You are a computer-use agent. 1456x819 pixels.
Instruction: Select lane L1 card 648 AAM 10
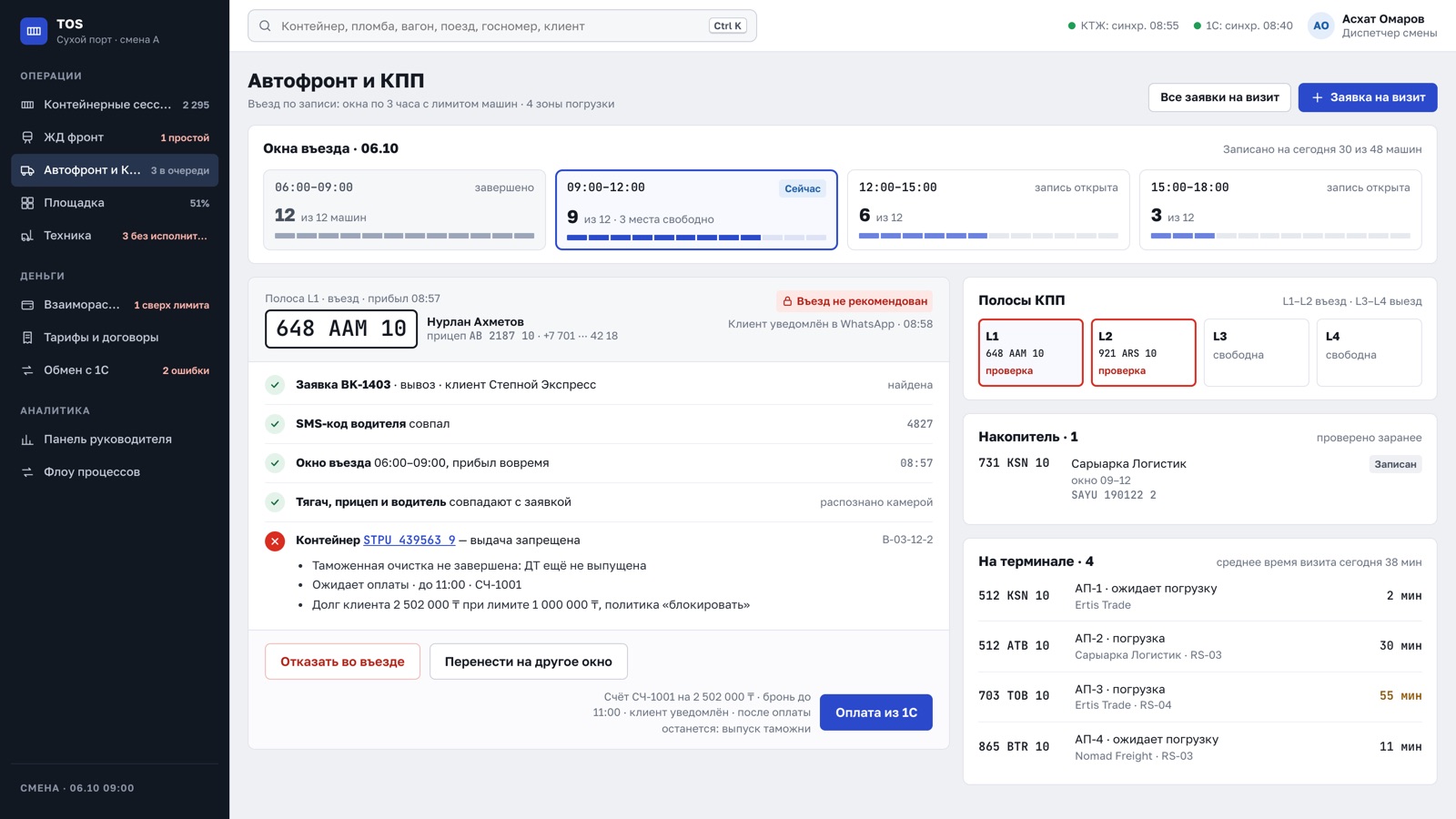click(1030, 352)
